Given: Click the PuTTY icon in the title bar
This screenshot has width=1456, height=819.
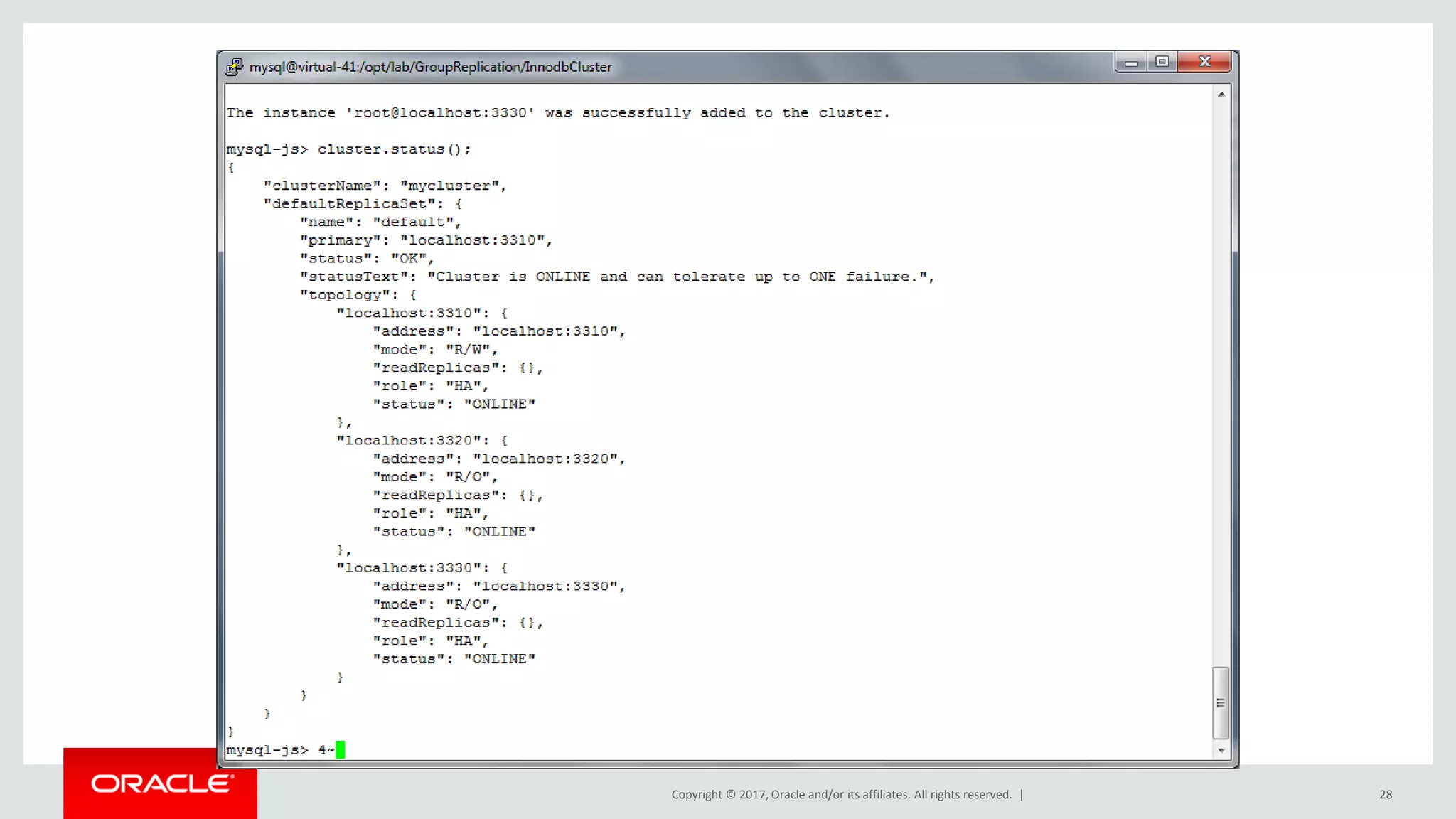Looking at the screenshot, I should point(235,67).
